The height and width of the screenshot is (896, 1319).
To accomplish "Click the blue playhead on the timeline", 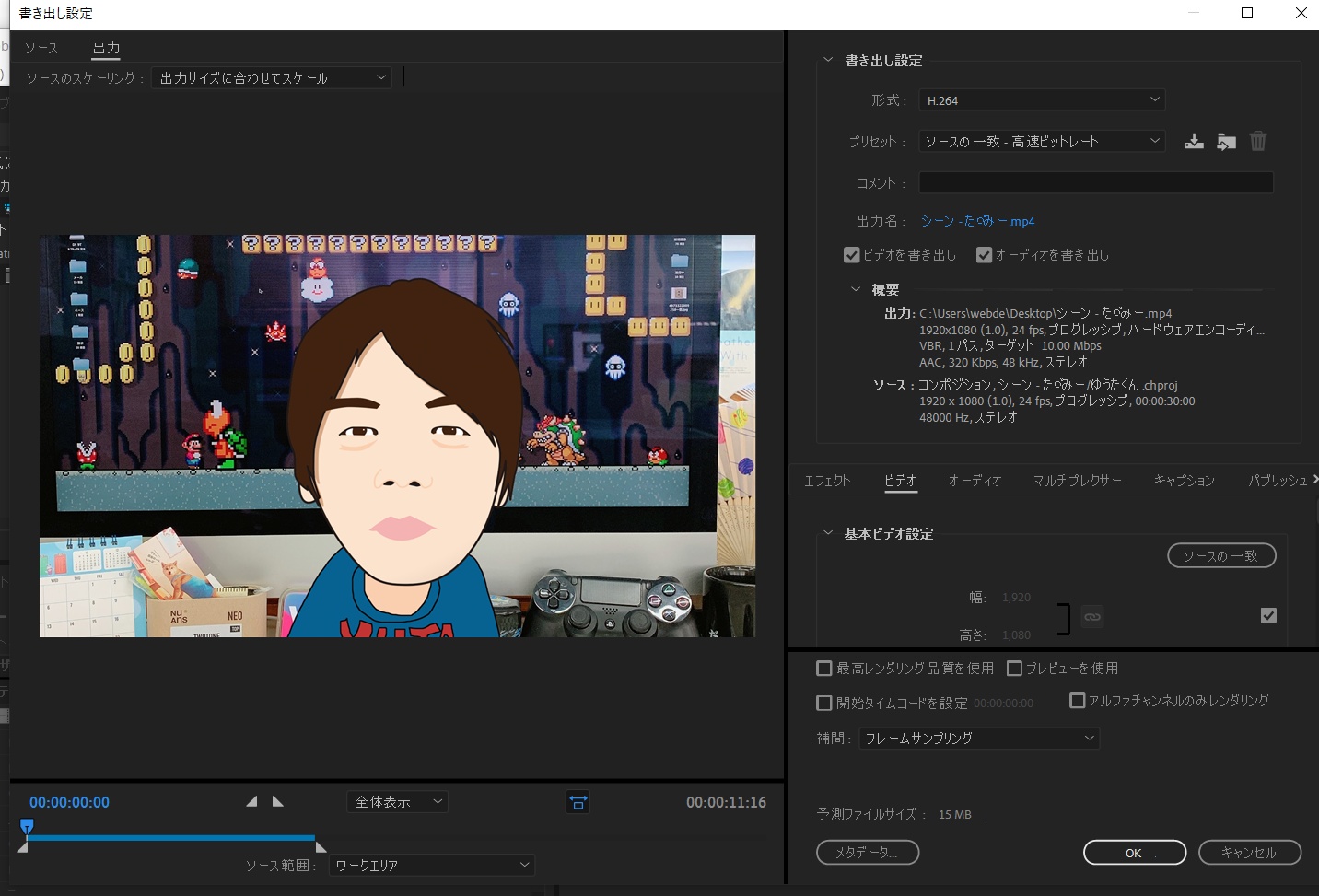I will point(27,826).
